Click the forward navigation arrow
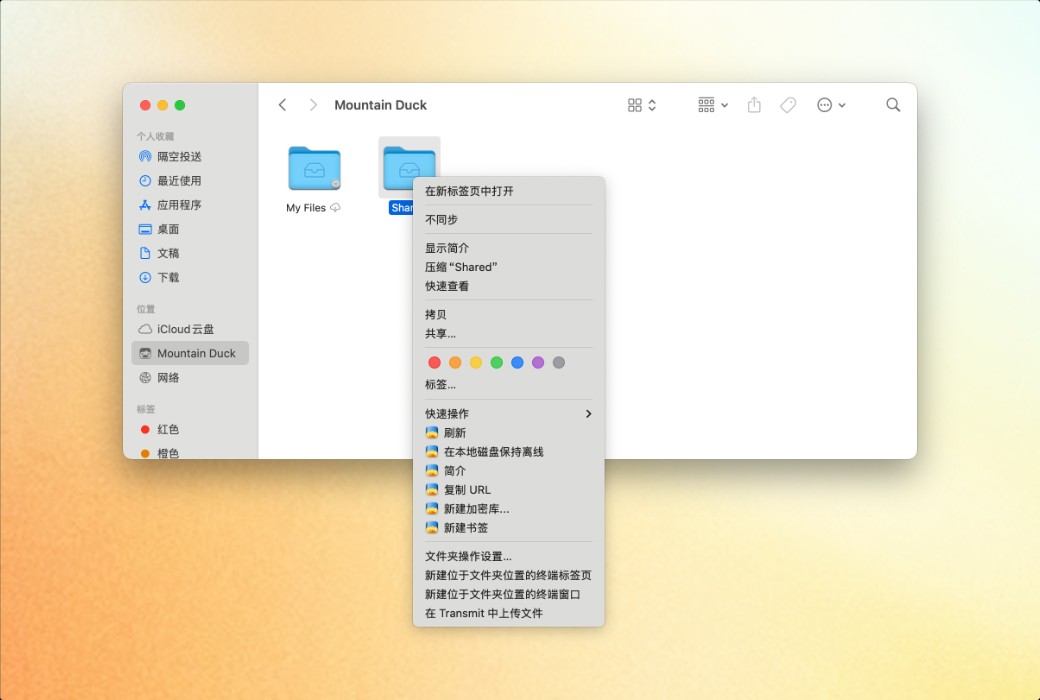This screenshot has width=1040, height=700. [313, 105]
